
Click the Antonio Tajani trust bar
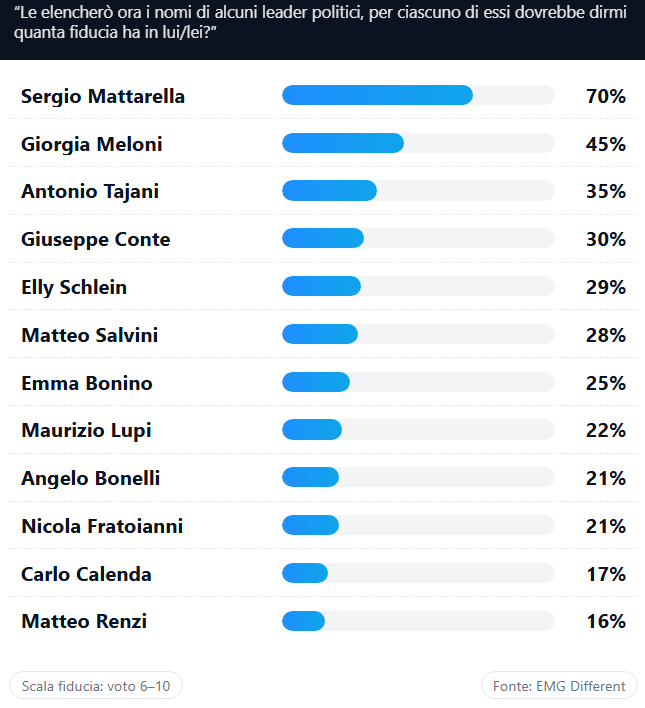pyautogui.click(x=418, y=191)
